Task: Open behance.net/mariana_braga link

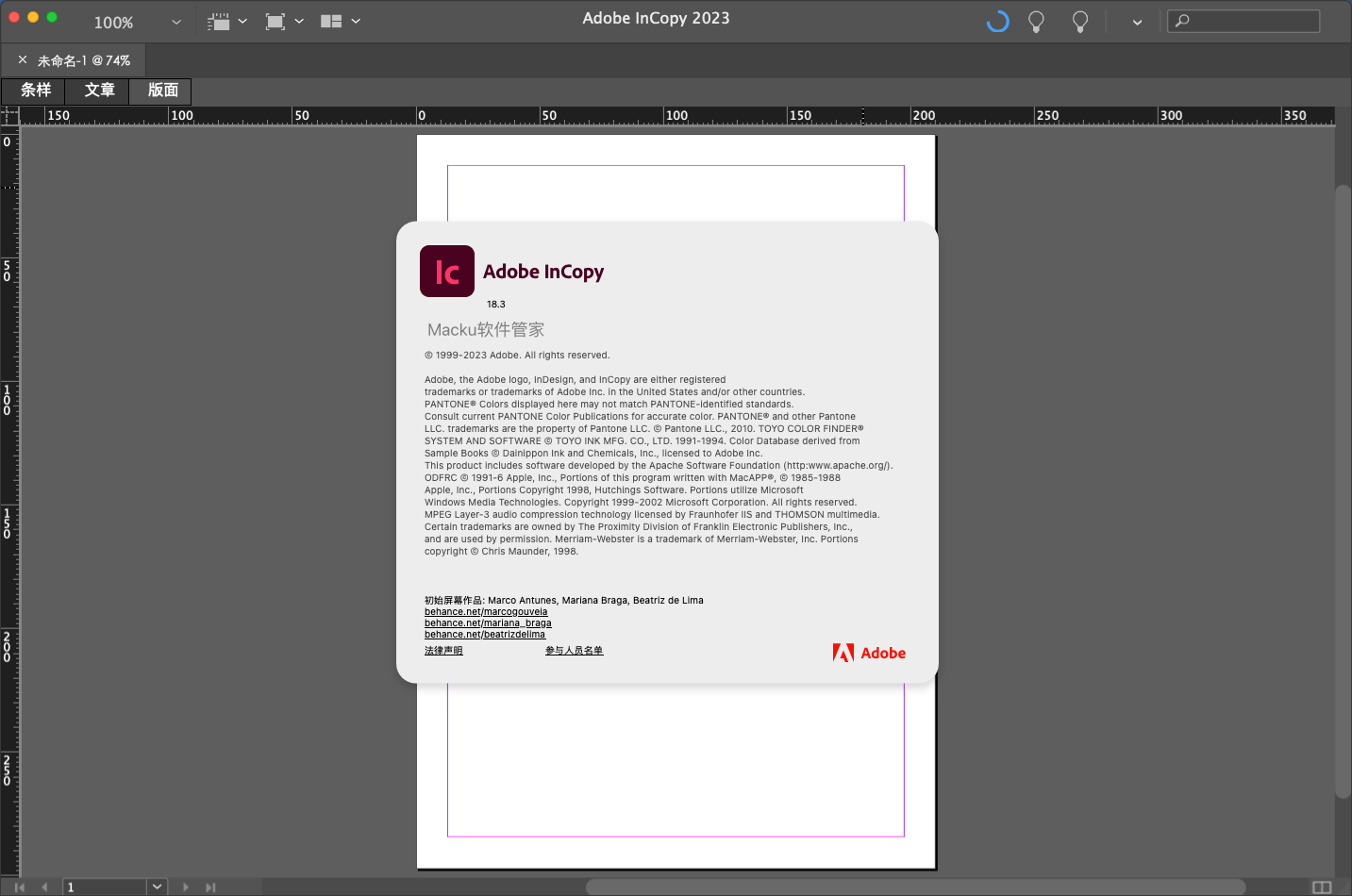Action: [x=488, y=623]
